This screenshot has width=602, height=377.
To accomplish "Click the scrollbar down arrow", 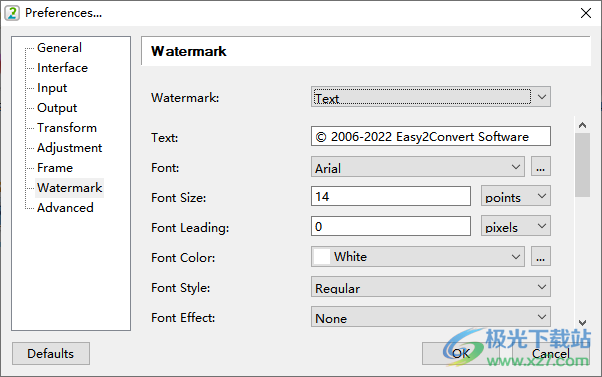I will (582, 323).
